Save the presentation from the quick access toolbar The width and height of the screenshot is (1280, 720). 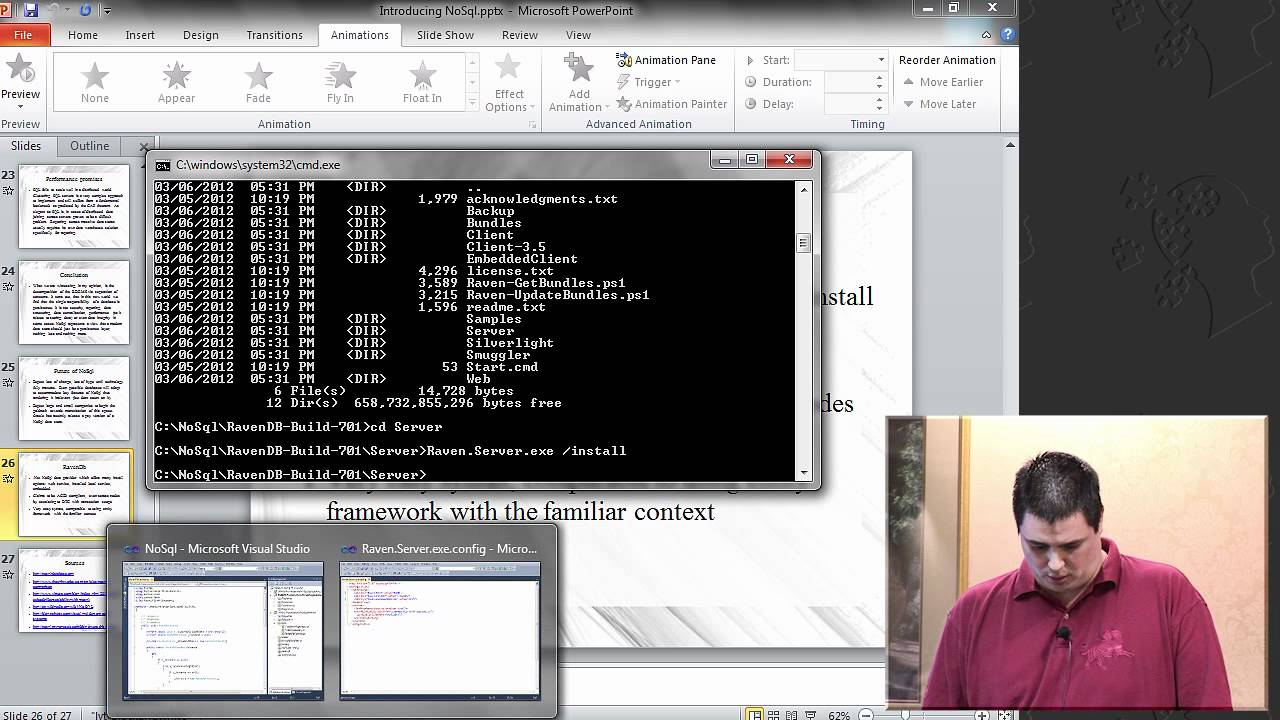point(30,10)
